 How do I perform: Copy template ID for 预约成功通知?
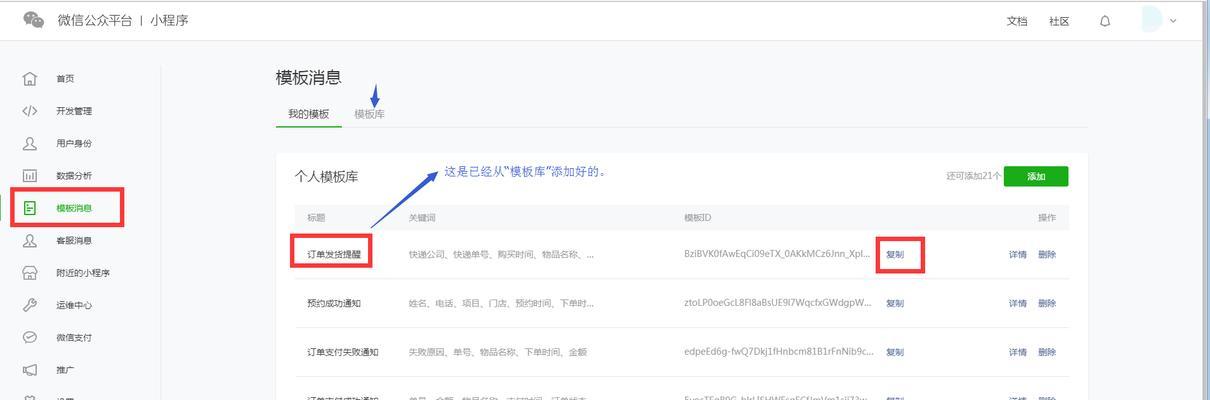895,303
